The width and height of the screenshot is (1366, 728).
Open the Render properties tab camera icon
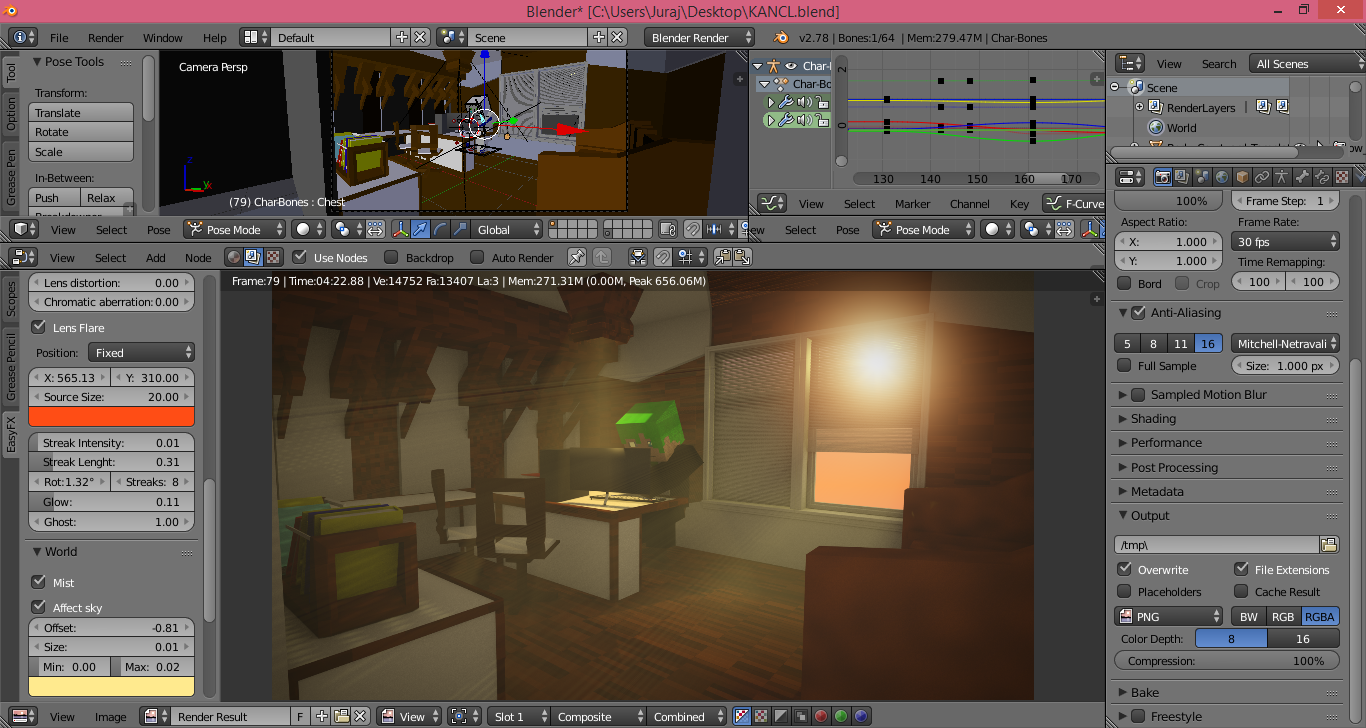point(1163,177)
